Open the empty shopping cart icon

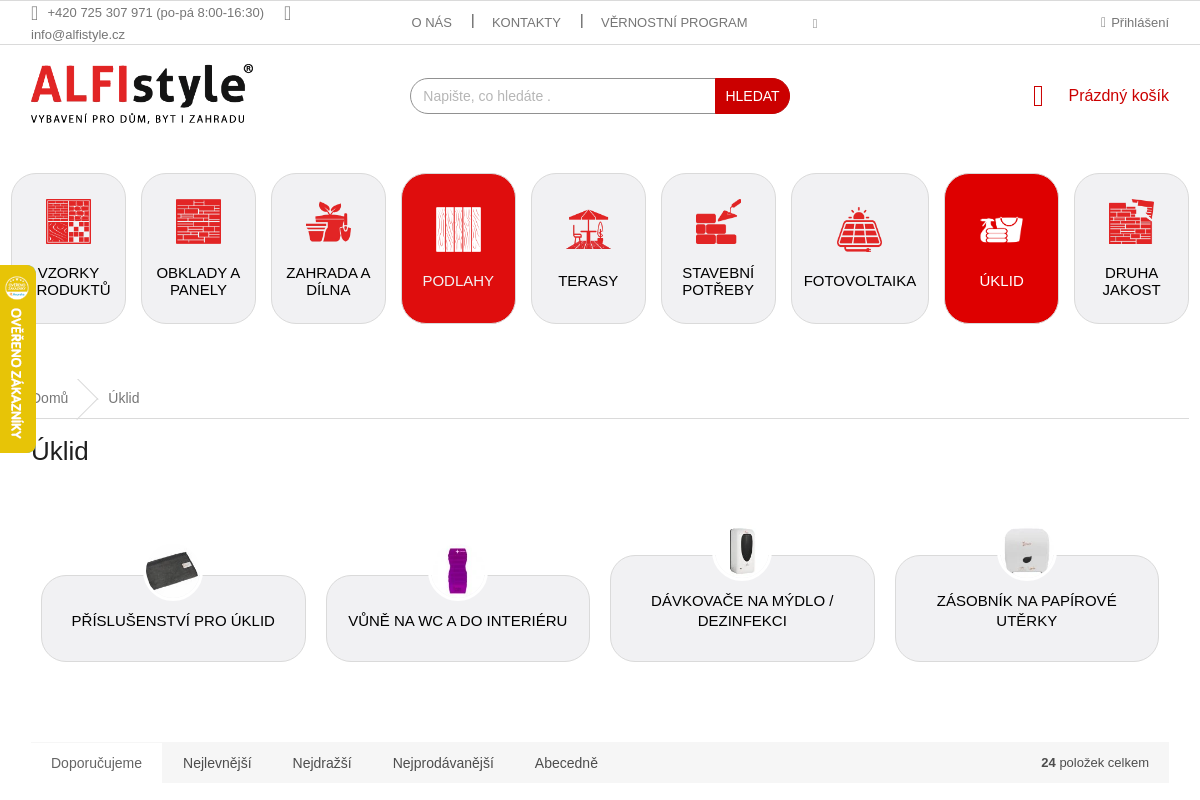tap(1038, 96)
